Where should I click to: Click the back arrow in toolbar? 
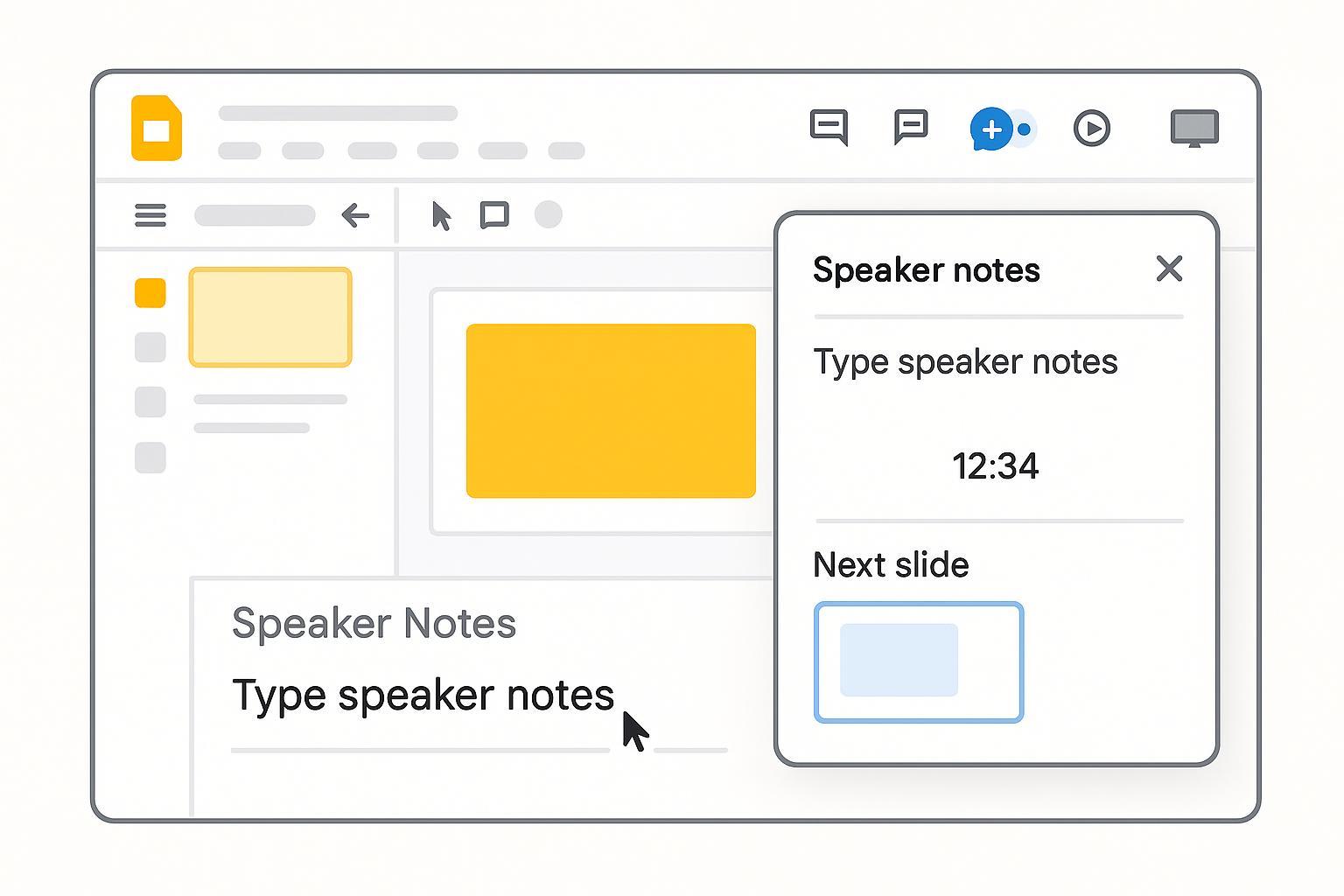pyautogui.click(x=355, y=215)
